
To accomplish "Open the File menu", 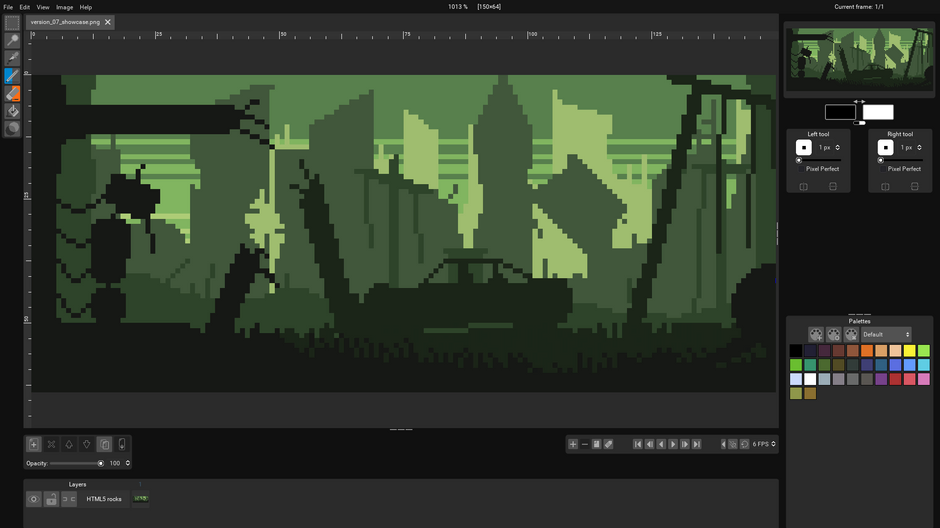I will point(8,7).
